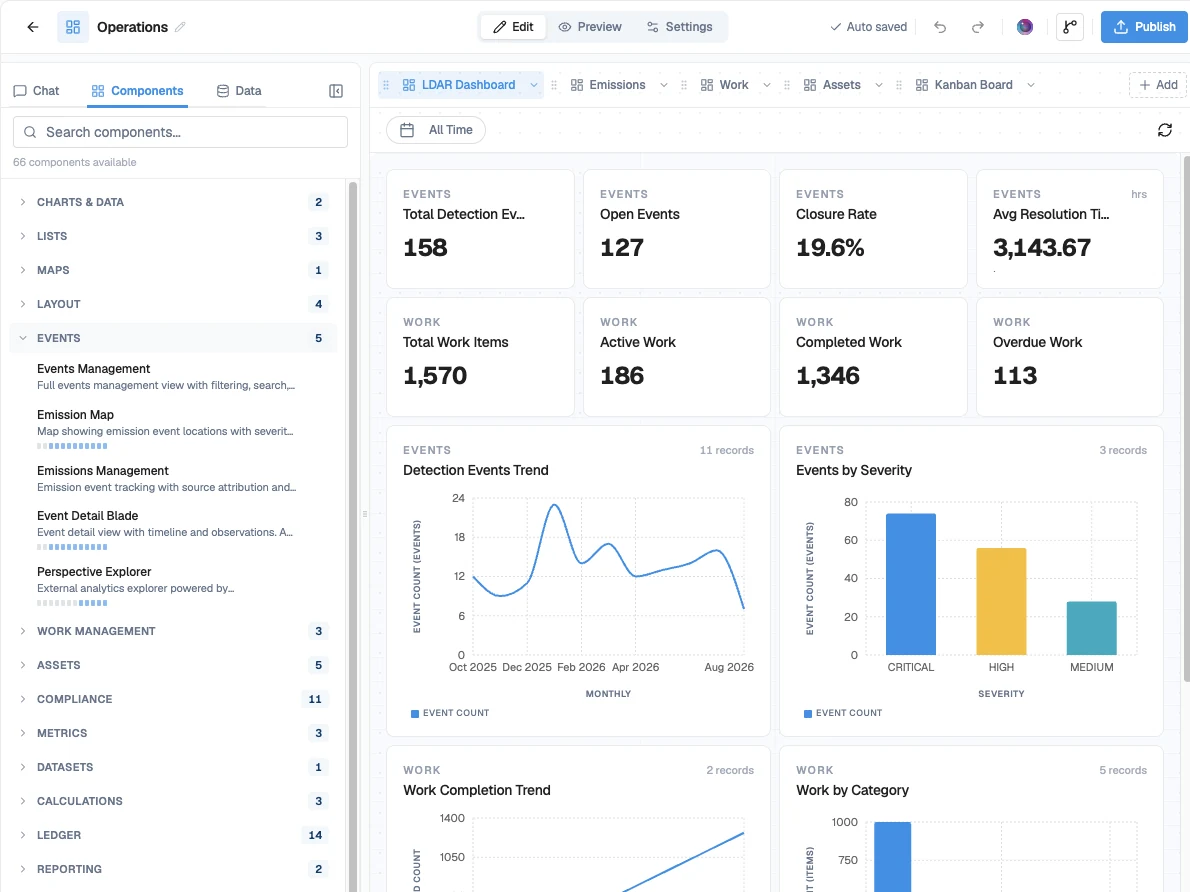This screenshot has width=1190, height=892.
Task: Expand the Maps category
Action: (173, 270)
